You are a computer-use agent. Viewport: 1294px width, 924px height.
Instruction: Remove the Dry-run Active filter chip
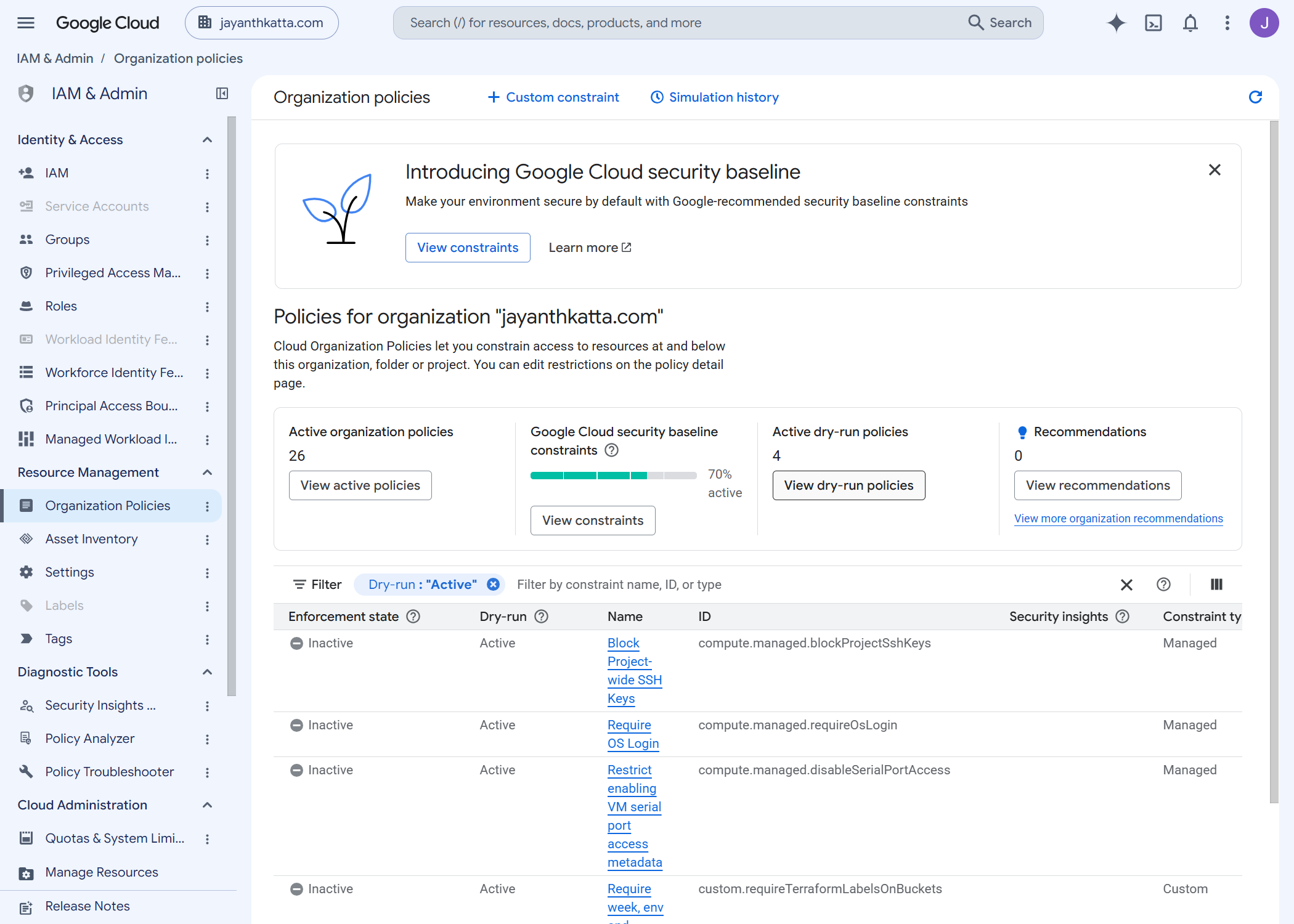point(493,584)
